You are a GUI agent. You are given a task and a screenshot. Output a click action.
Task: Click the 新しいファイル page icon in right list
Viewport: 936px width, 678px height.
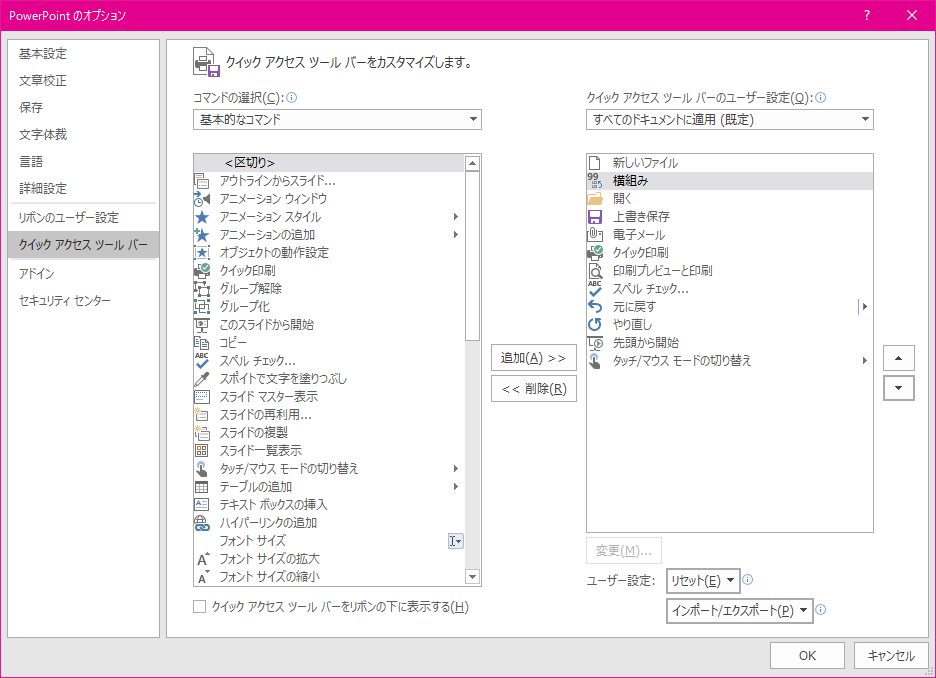[595, 163]
